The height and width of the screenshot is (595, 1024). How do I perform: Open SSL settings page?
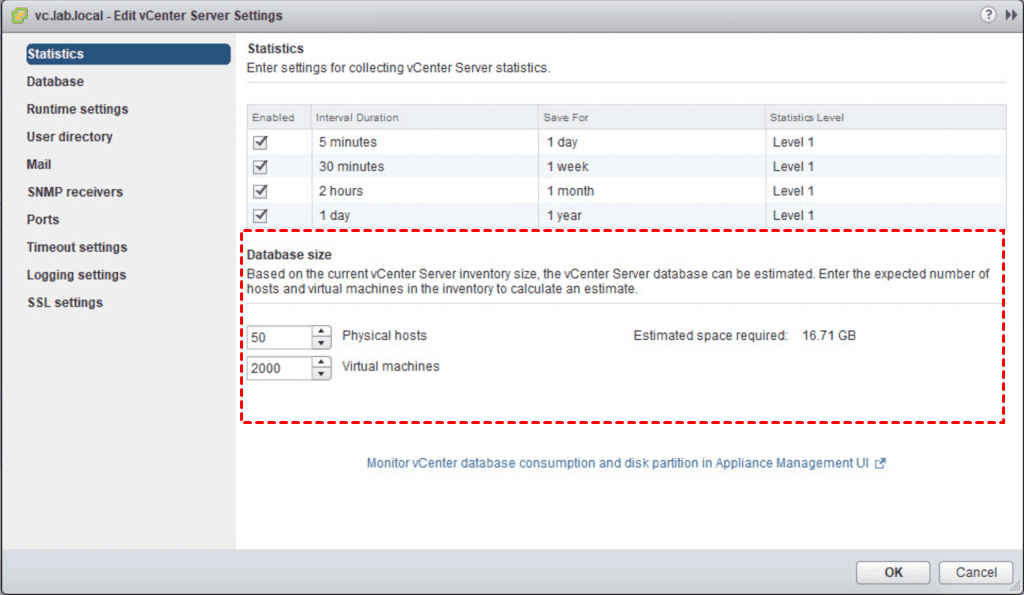[65, 302]
